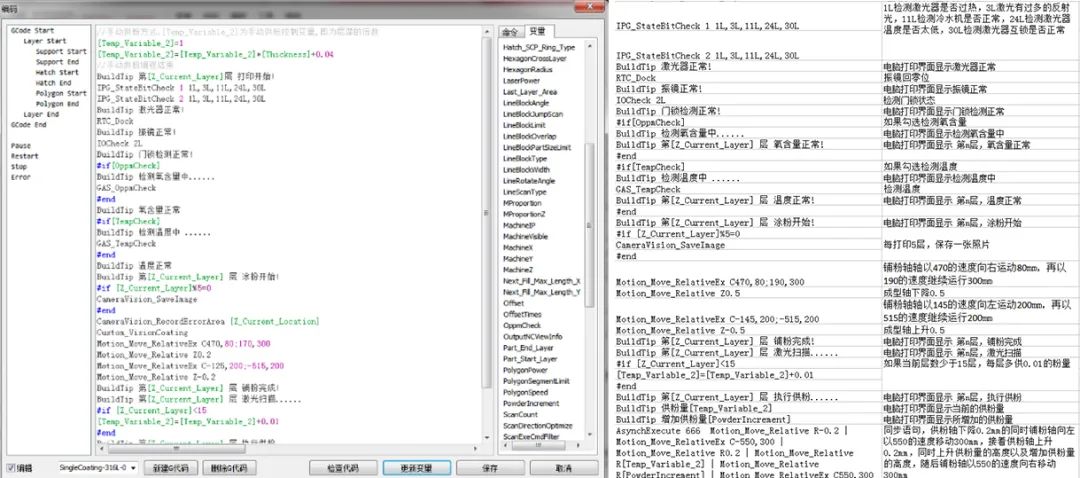This screenshot has width=1080, height=478.
Task: Select the Hatch Start node
Action: [61, 72]
